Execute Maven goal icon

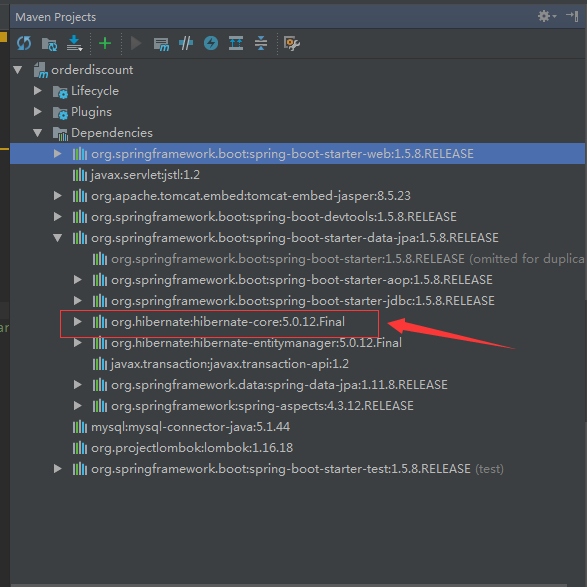pos(161,44)
